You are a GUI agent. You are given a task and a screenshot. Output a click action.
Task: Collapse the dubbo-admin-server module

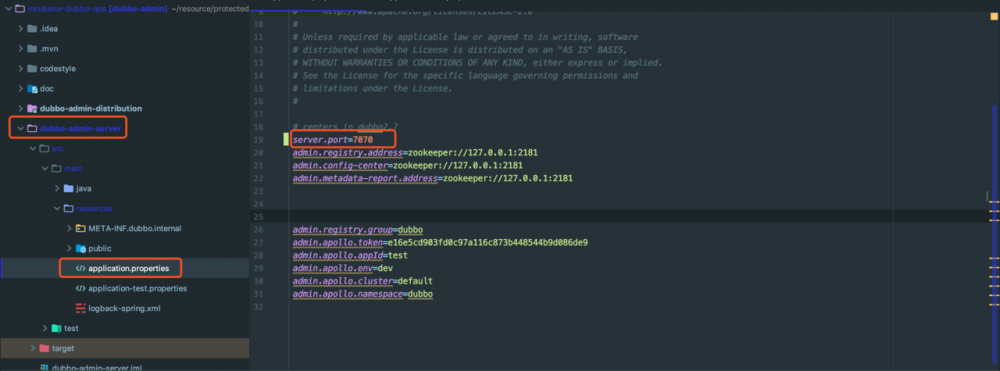click(x=20, y=128)
